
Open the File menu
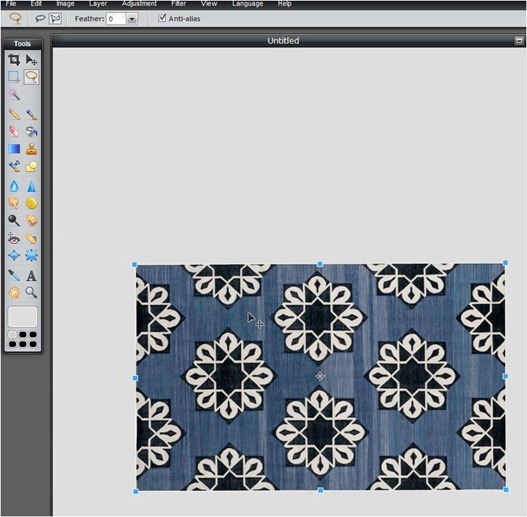pyautogui.click(x=11, y=4)
